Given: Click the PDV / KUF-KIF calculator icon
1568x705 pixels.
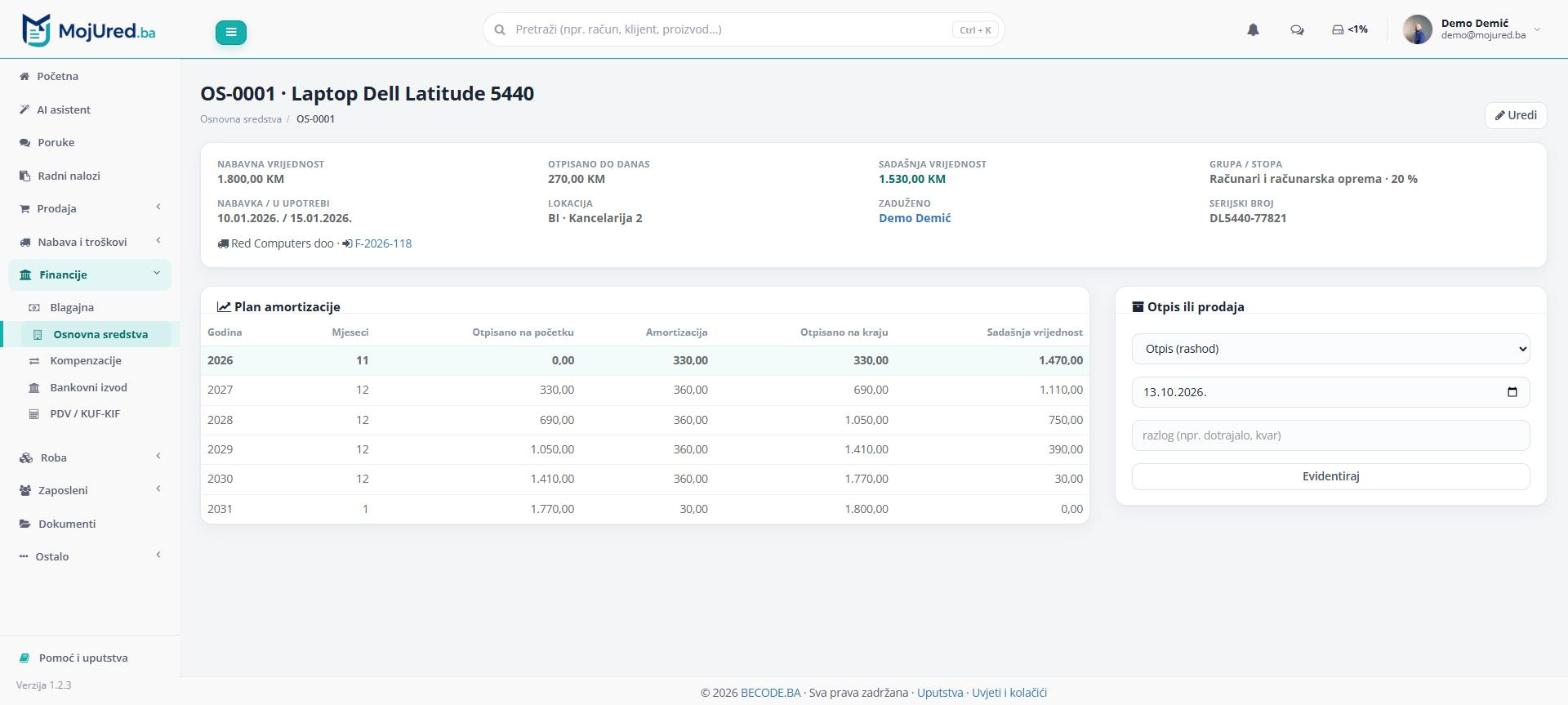Looking at the screenshot, I should pyautogui.click(x=34, y=414).
